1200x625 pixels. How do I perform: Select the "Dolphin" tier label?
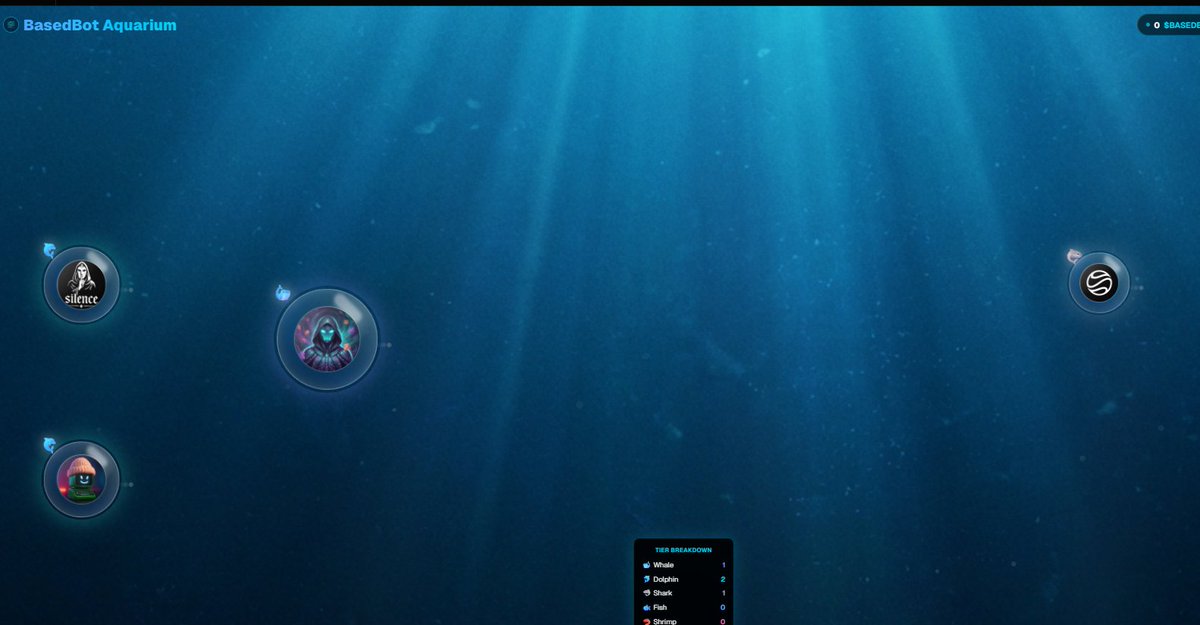666,579
